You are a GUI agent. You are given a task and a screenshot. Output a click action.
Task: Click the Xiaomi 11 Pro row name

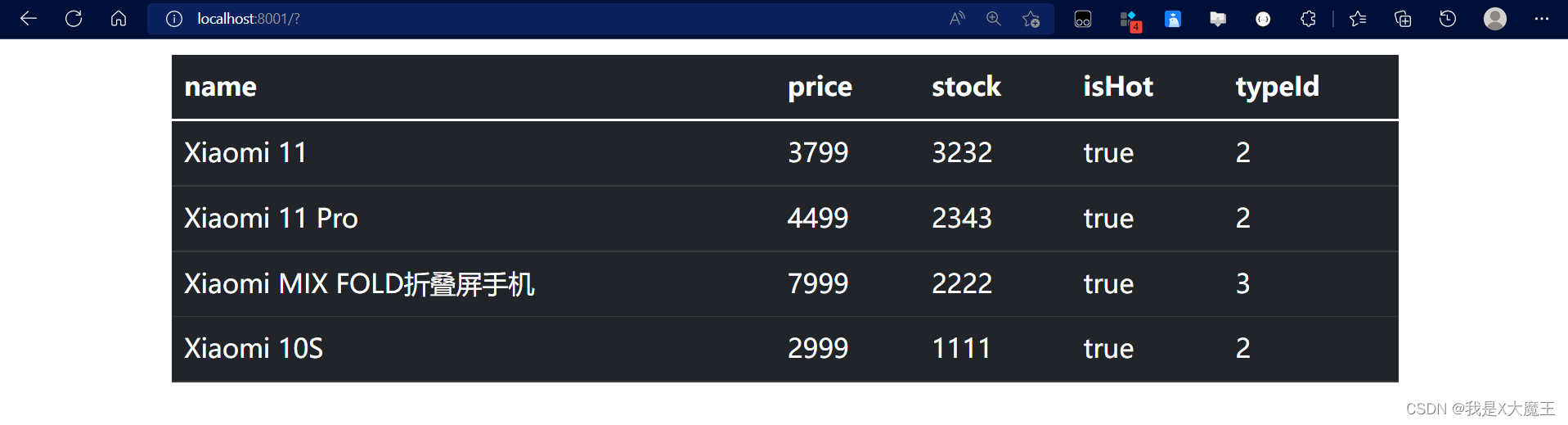[x=271, y=218]
